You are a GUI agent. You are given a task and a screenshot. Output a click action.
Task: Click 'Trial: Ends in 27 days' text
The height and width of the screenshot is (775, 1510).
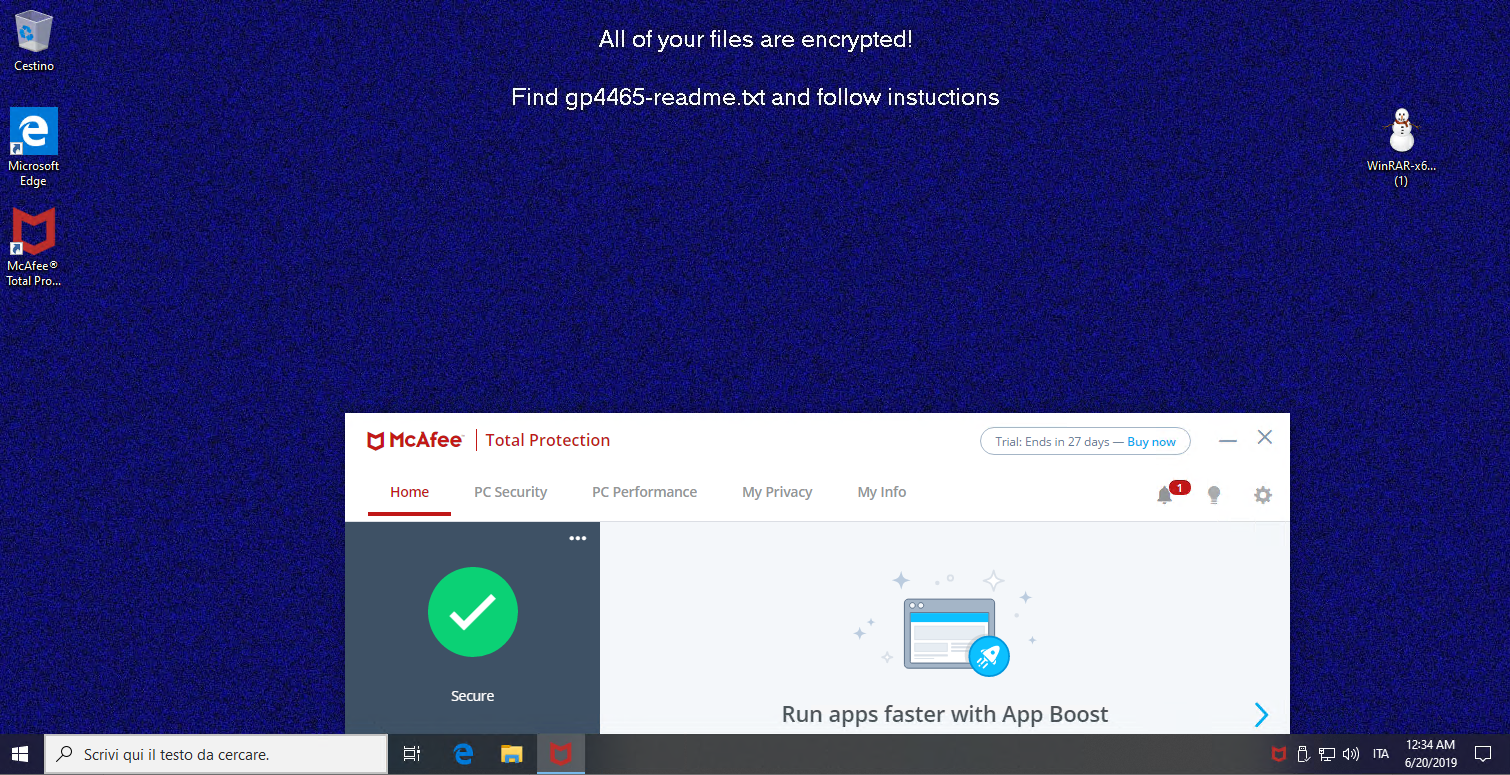(x=1052, y=442)
